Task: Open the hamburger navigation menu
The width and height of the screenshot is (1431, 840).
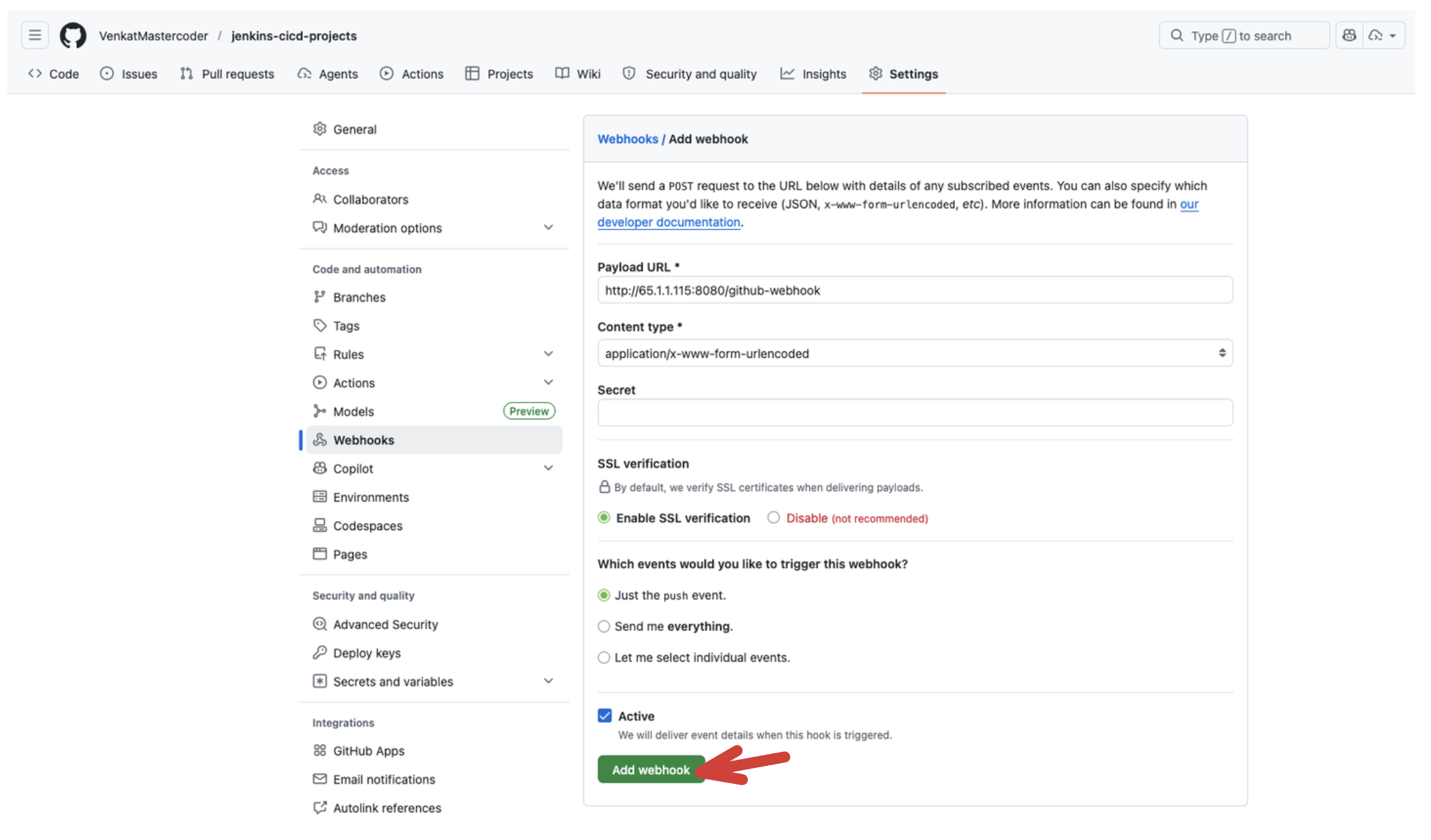Action: click(x=35, y=36)
